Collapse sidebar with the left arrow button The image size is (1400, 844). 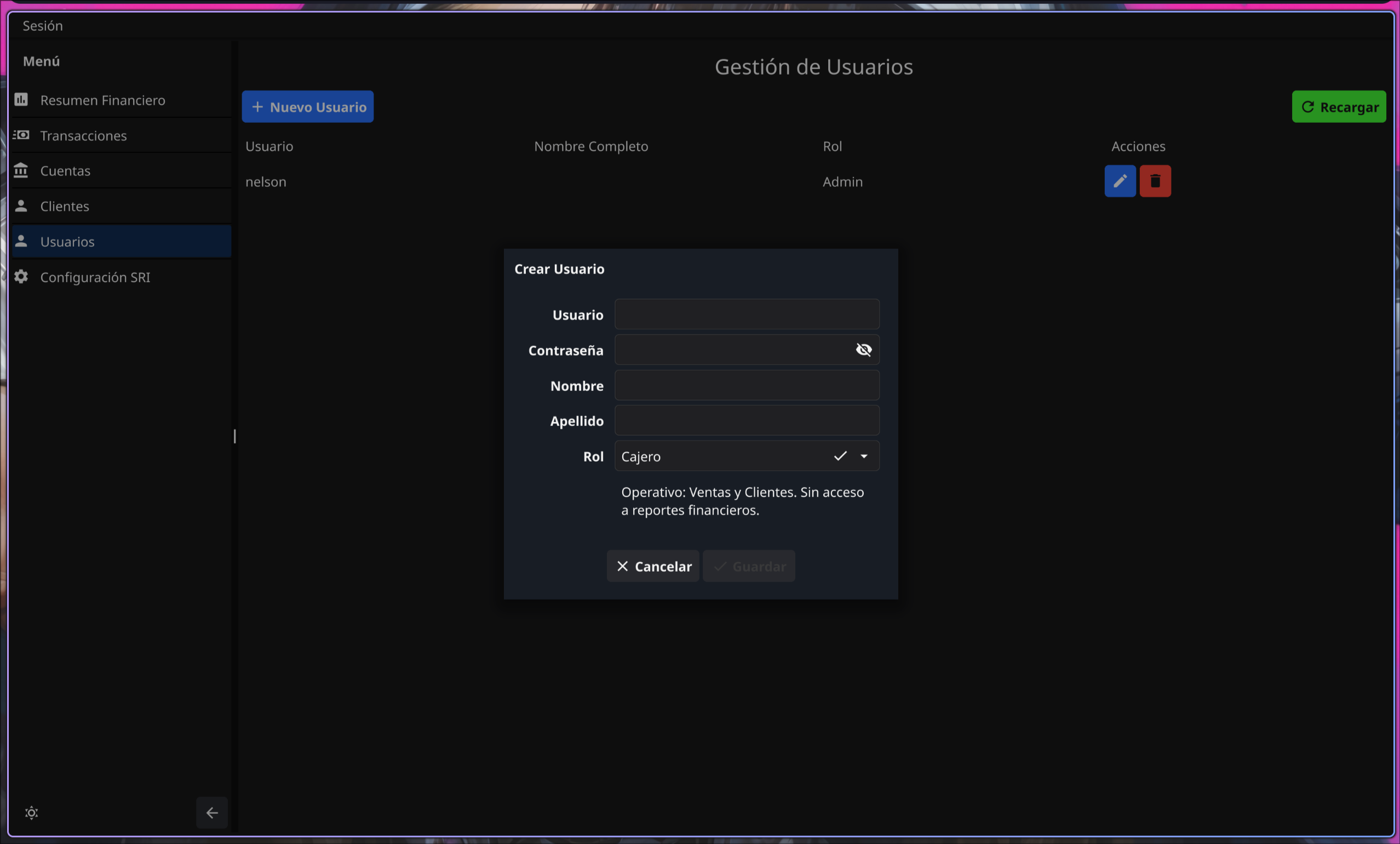(211, 812)
